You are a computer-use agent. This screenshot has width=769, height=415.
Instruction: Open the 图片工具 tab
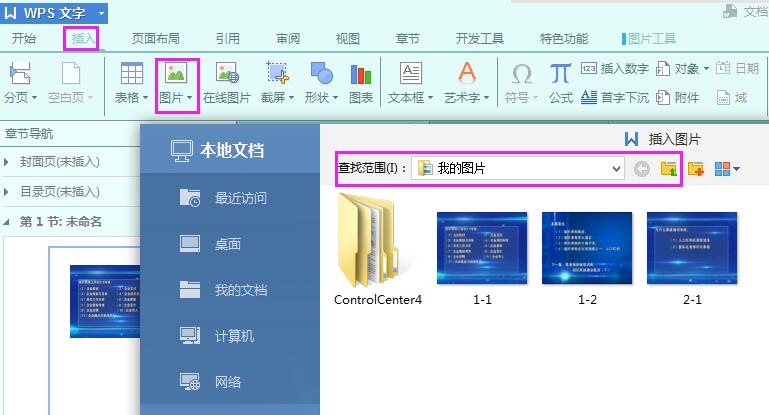[649, 39]
